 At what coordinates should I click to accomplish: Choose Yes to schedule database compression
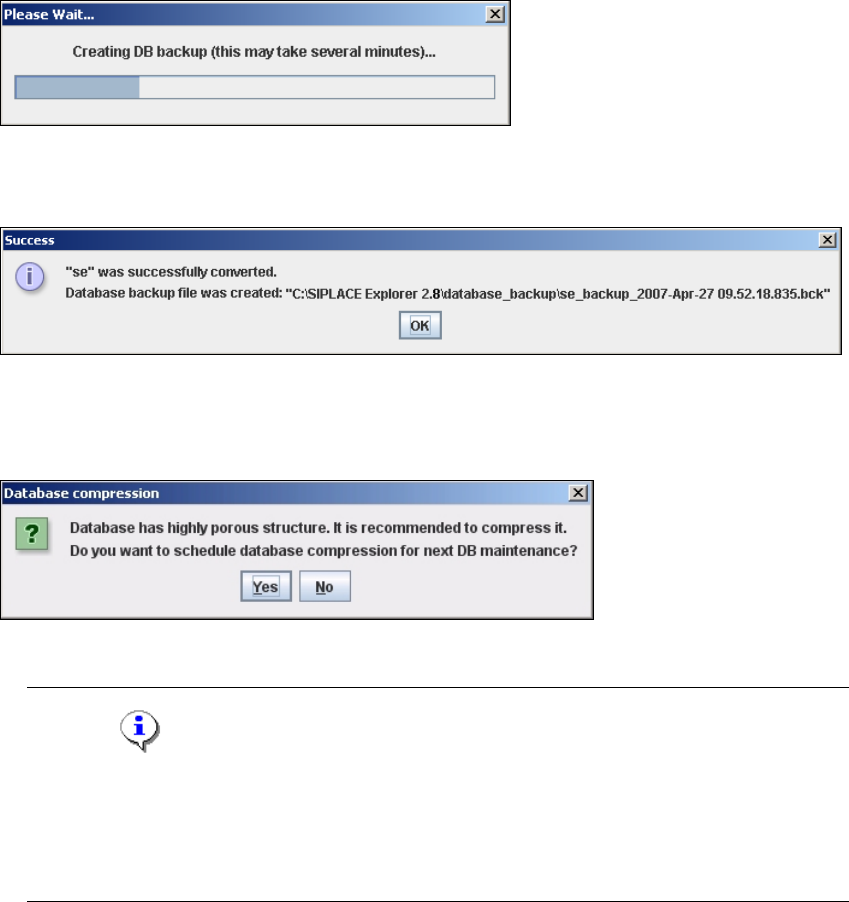point(266,586)
